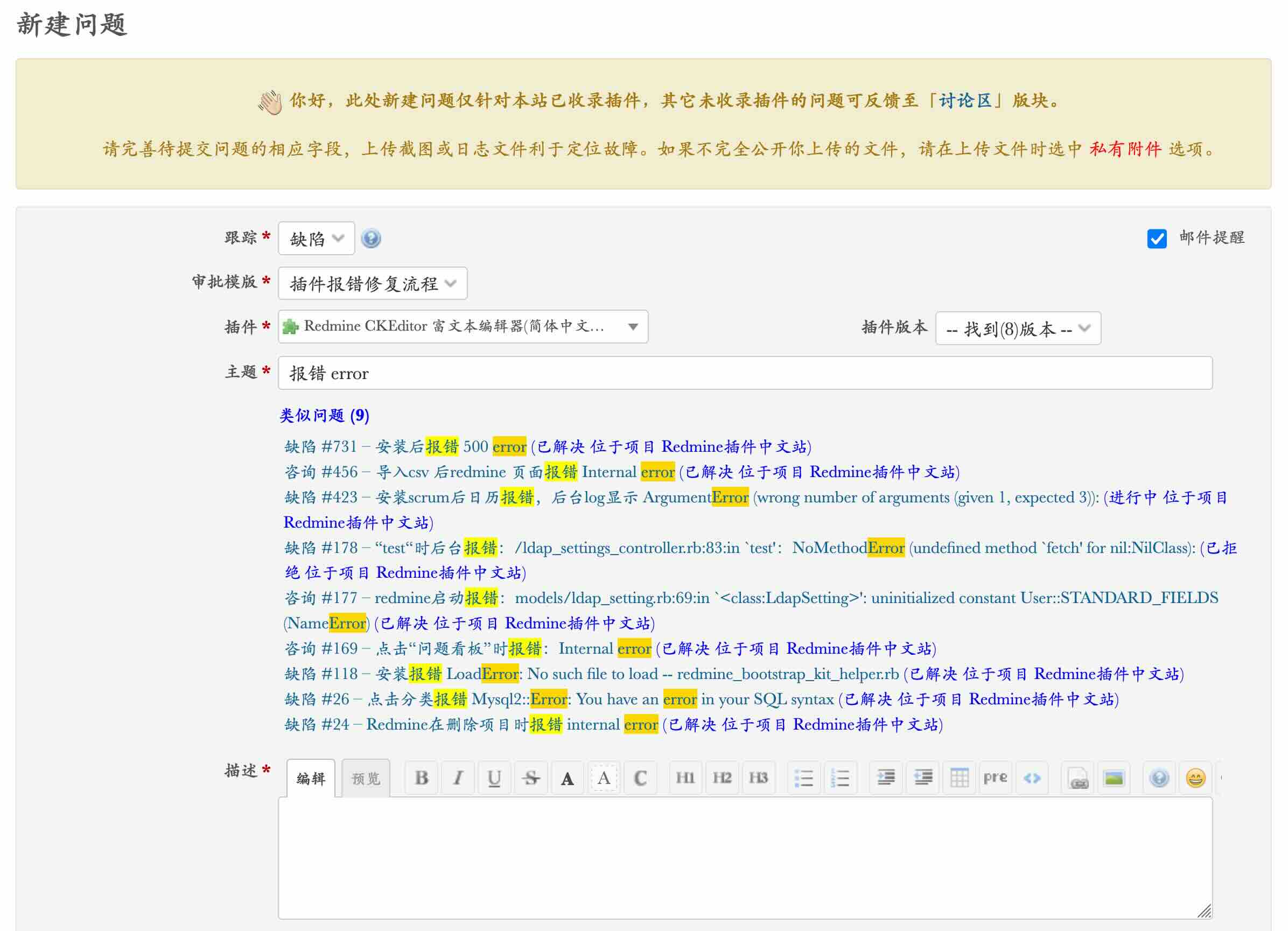Click the quote indent icon
Image resolution: width=1288 pixels, height=931 pixels.
(886, 778)
